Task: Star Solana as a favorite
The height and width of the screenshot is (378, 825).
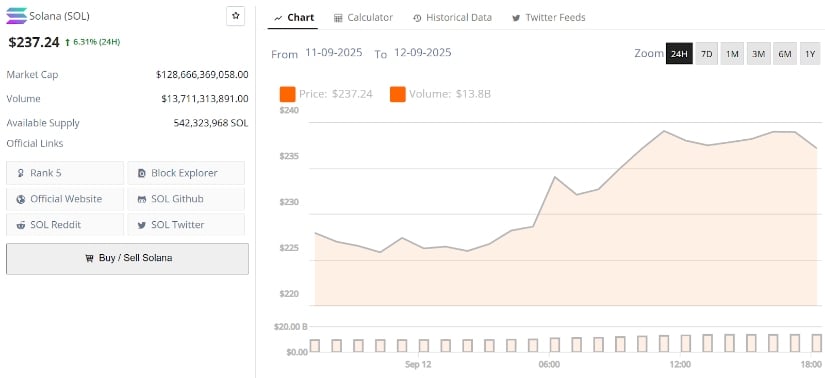Action: click(x=235, y=16)
